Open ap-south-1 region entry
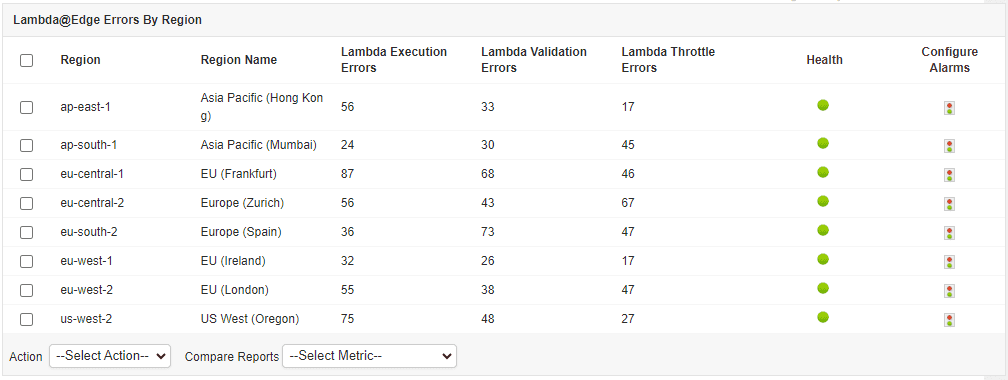 (x=89, y=145)
